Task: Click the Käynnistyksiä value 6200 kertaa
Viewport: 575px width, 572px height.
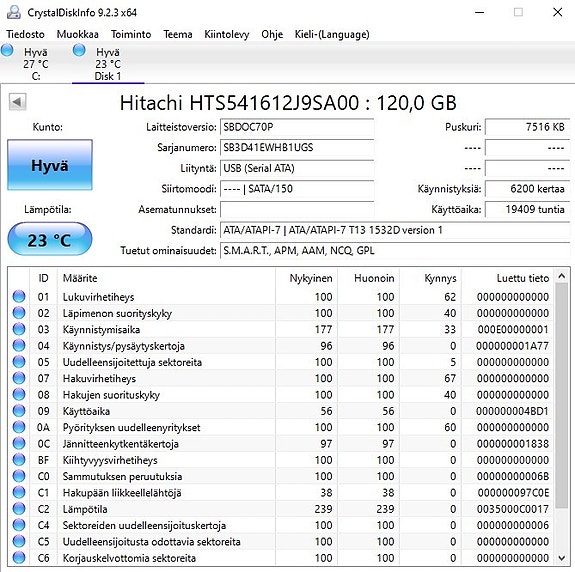Action: coord(527,189)
